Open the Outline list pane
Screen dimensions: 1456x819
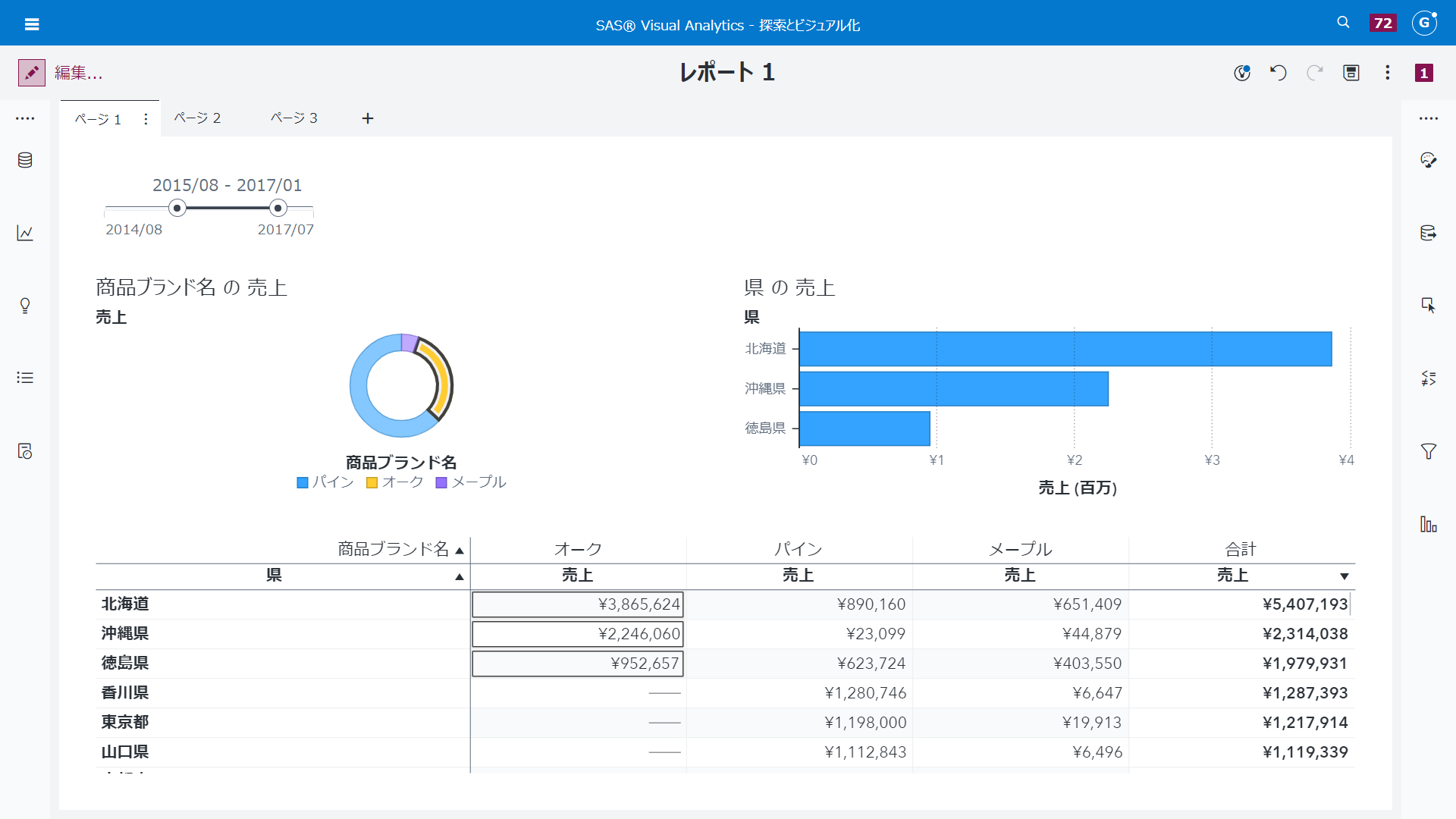click(x=25, y=378)
